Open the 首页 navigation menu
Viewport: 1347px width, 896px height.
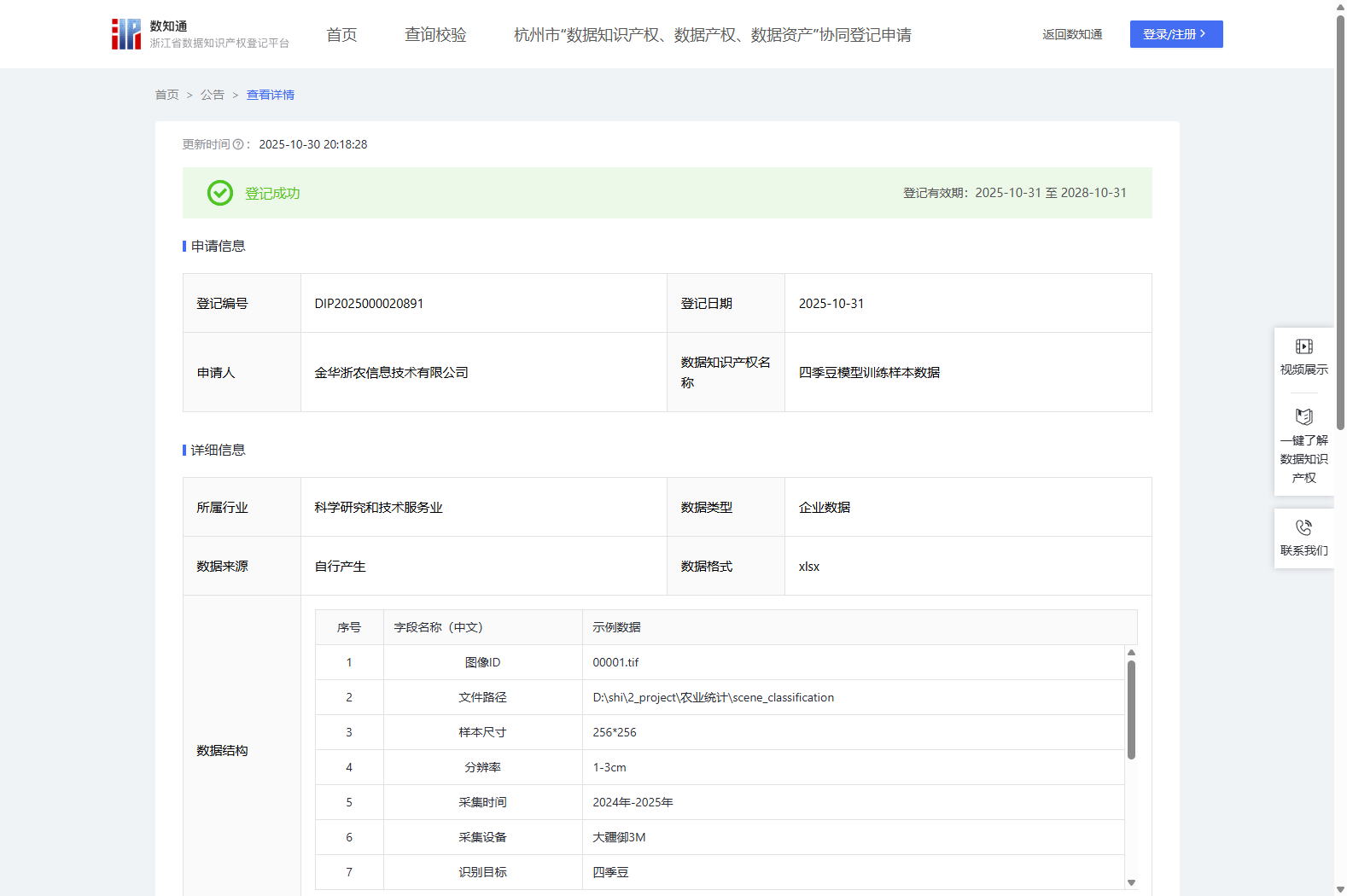coord(341,34)
